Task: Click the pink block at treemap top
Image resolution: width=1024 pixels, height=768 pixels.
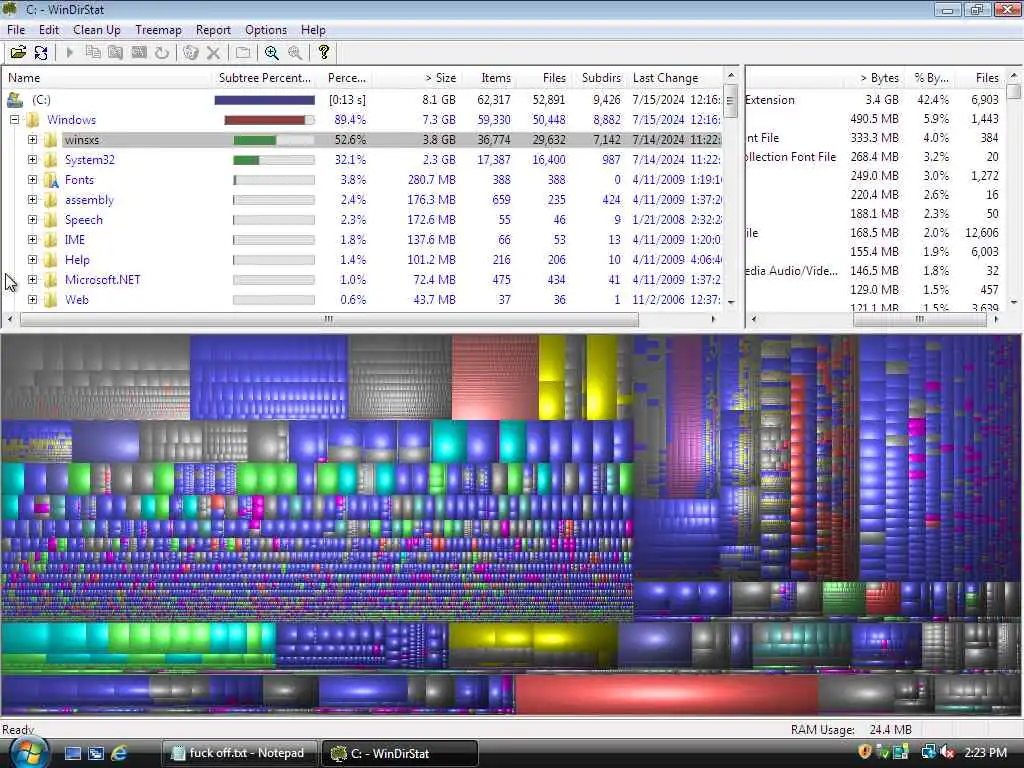Action: pos(495,377)
